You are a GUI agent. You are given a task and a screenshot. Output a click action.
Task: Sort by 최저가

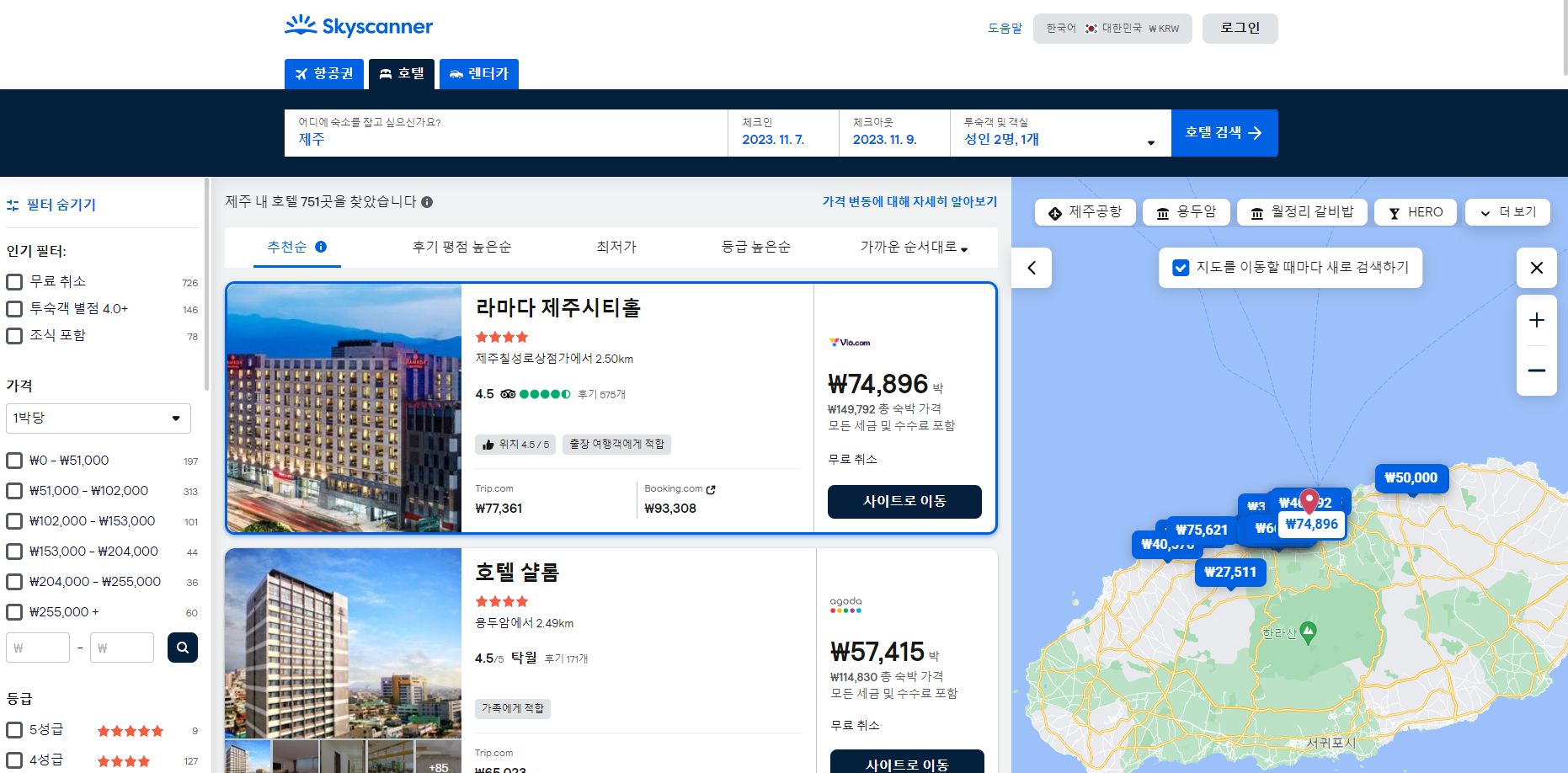616,247
